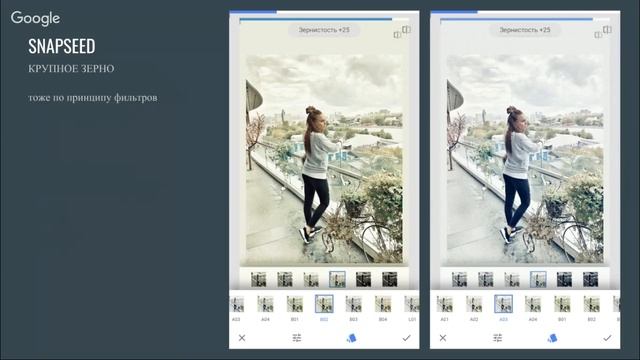Select highlighted style B02 on left phone
The image size is (640, 360).
pos(324,309)
